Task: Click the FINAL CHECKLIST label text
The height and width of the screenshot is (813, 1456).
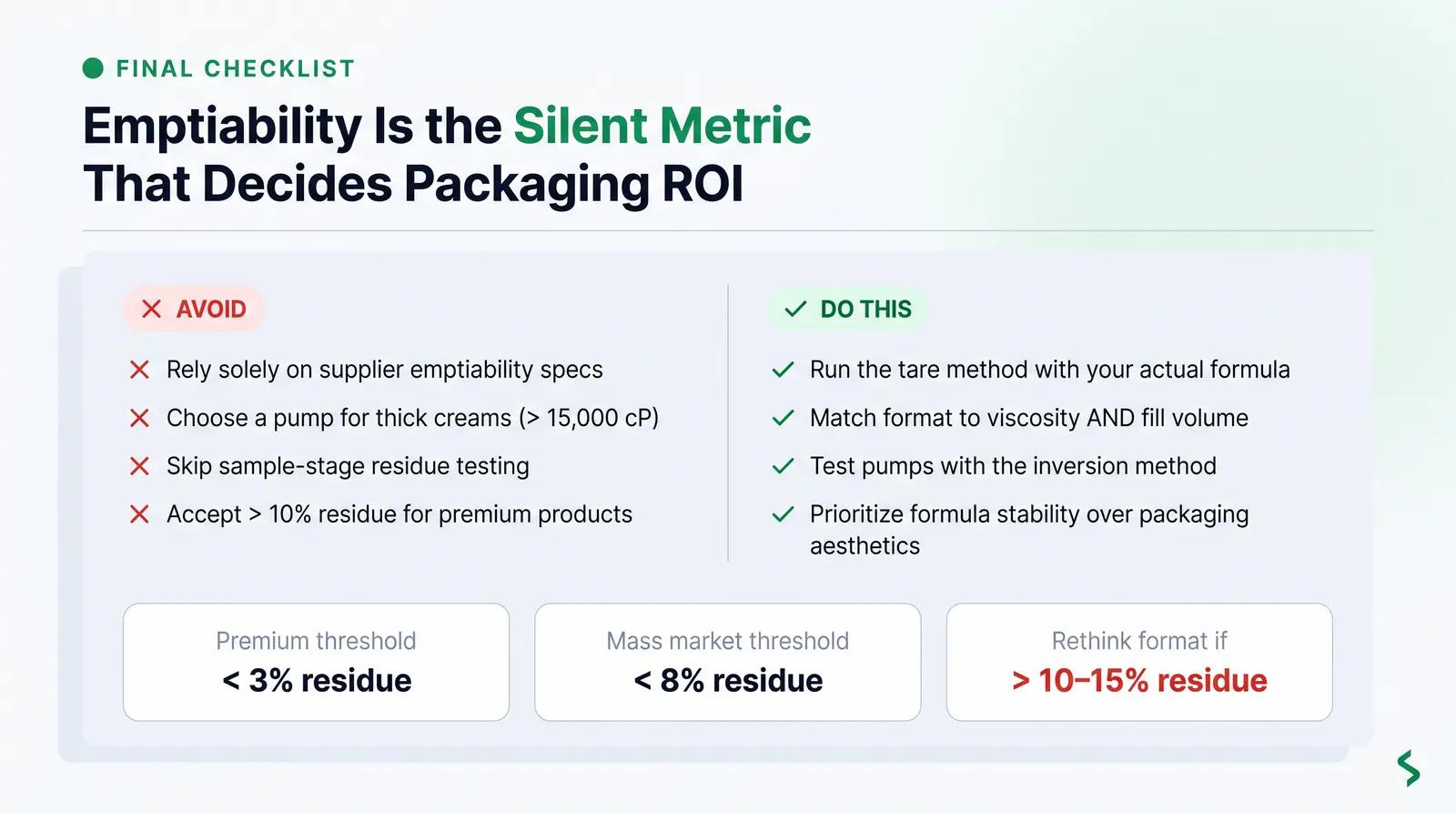Action: 236,68
